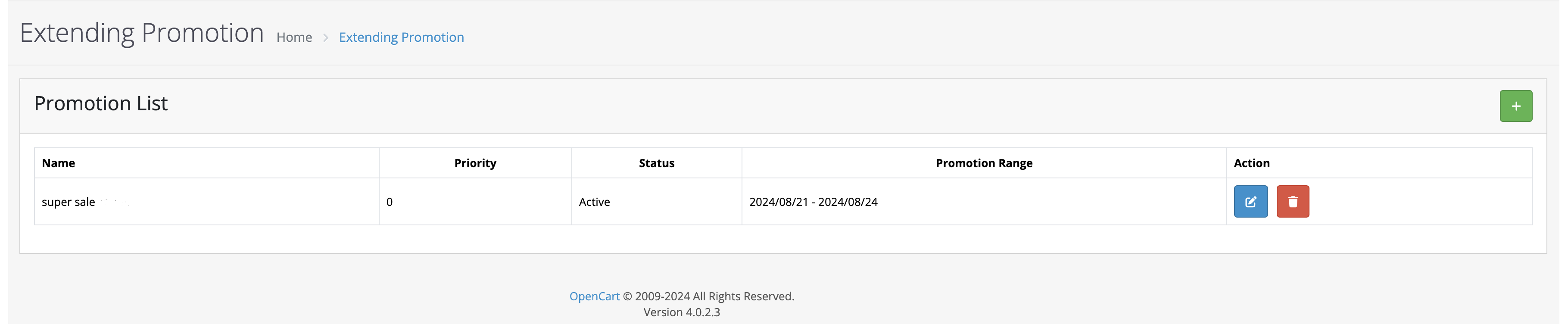Click the Extending Promotion page title

(x=142, y=33)
